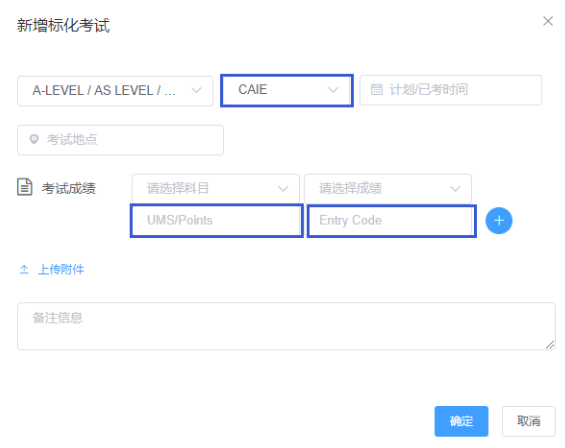
Task: Cancel with the 取消 button
Action: point(529,421)
